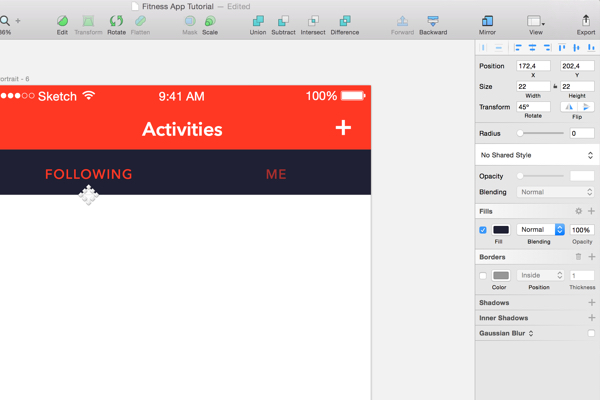Viewport: 600px width, 400px height.
Task: Delete unused borders with trash icon
Action: click(x=578, y=256)
